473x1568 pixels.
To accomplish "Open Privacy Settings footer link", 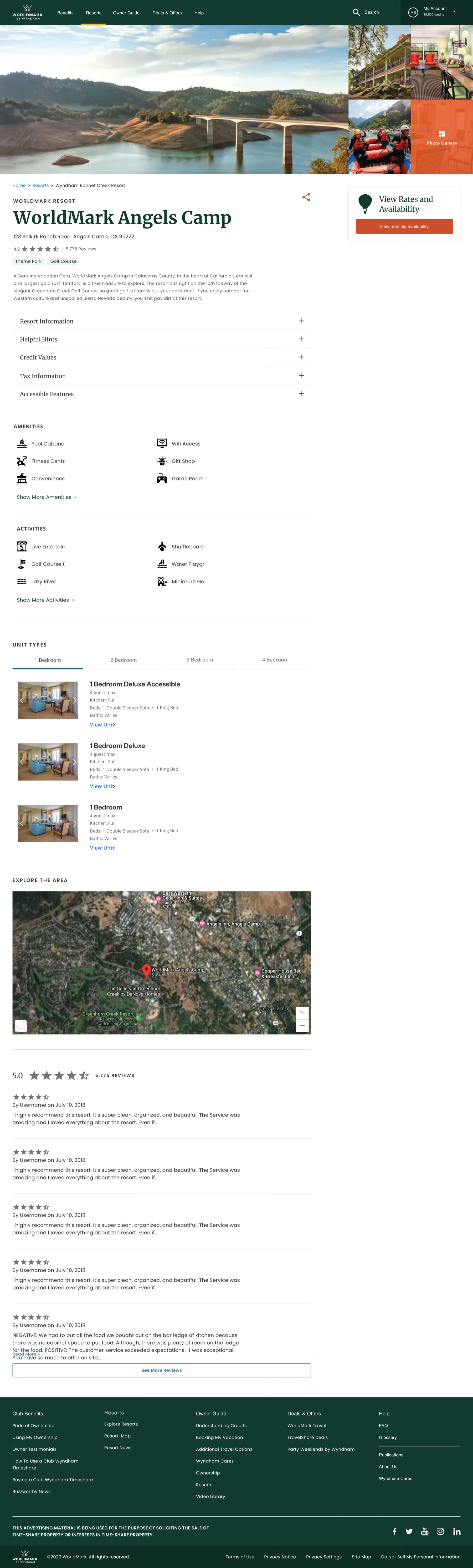I will [x=324, y=1556].
